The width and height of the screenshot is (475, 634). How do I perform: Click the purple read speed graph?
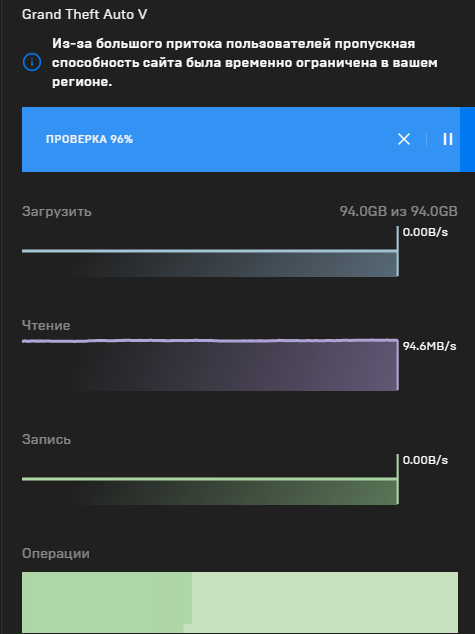210,365
